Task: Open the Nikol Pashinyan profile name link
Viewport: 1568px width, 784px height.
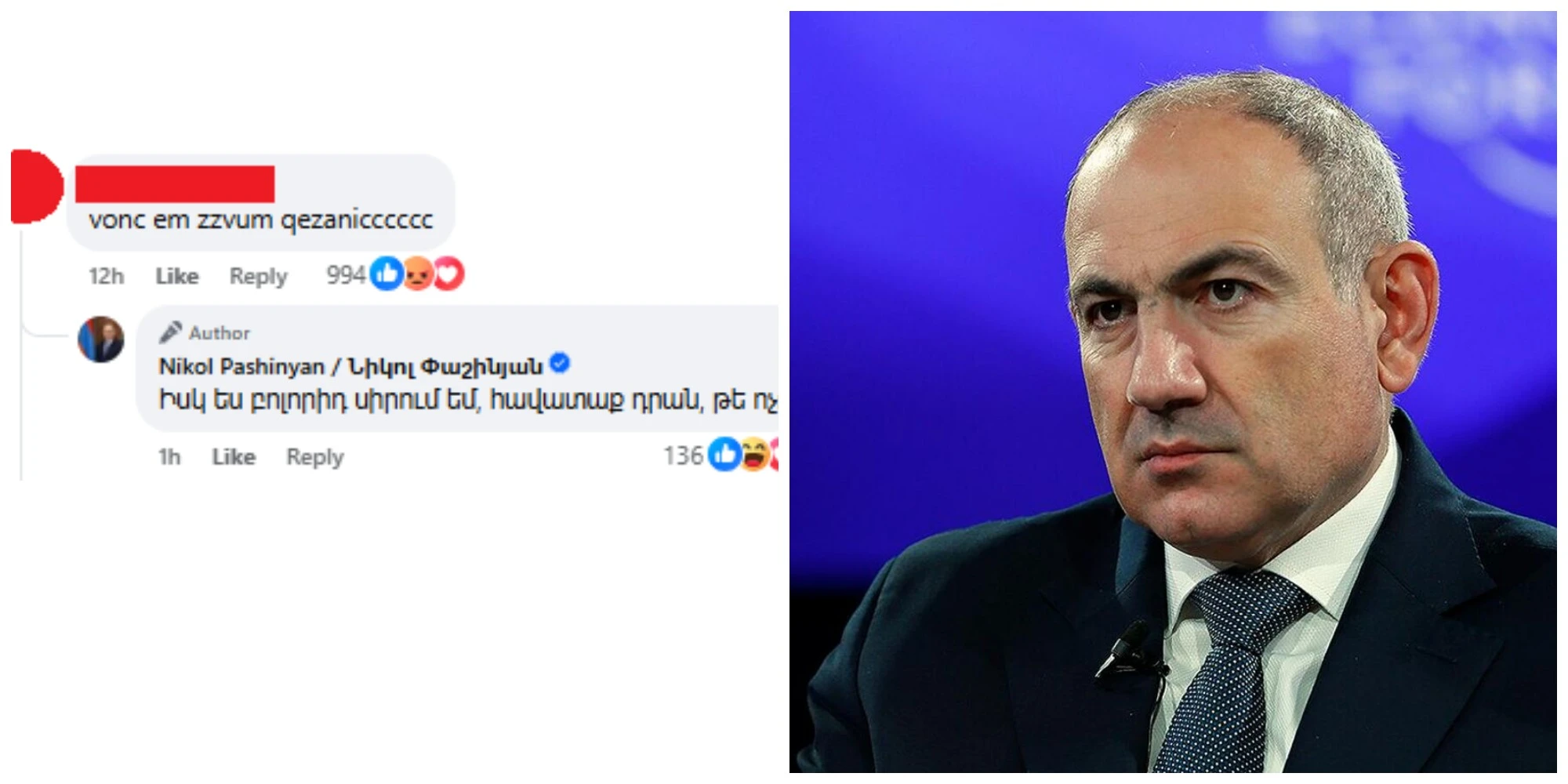Action: point(350,366)
